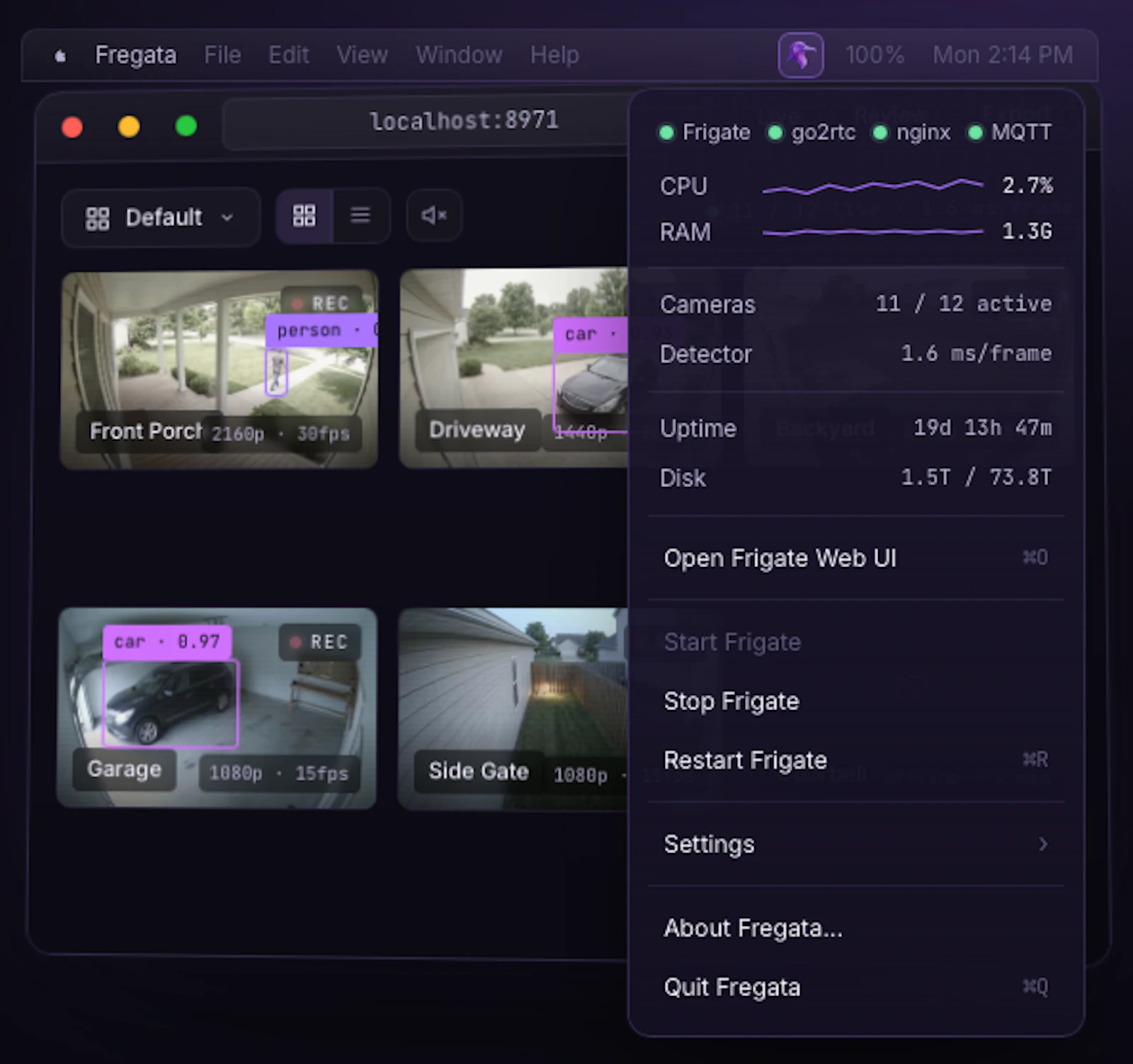The image size is (1133, 1064).
Task: Click the go2rtc service status indicator
Action: pos(812,132)
